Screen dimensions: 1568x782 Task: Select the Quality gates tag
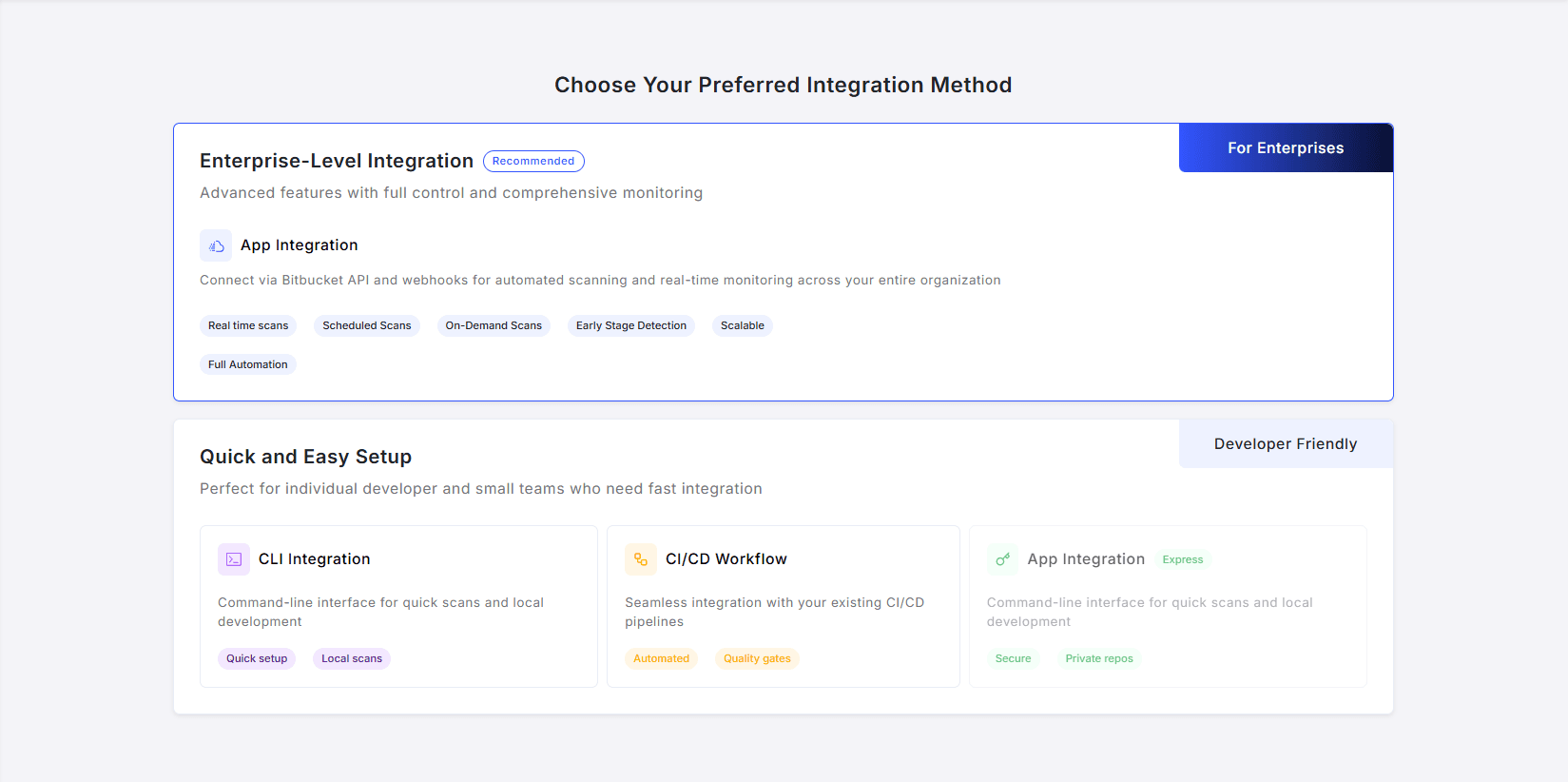pos(757,658)
